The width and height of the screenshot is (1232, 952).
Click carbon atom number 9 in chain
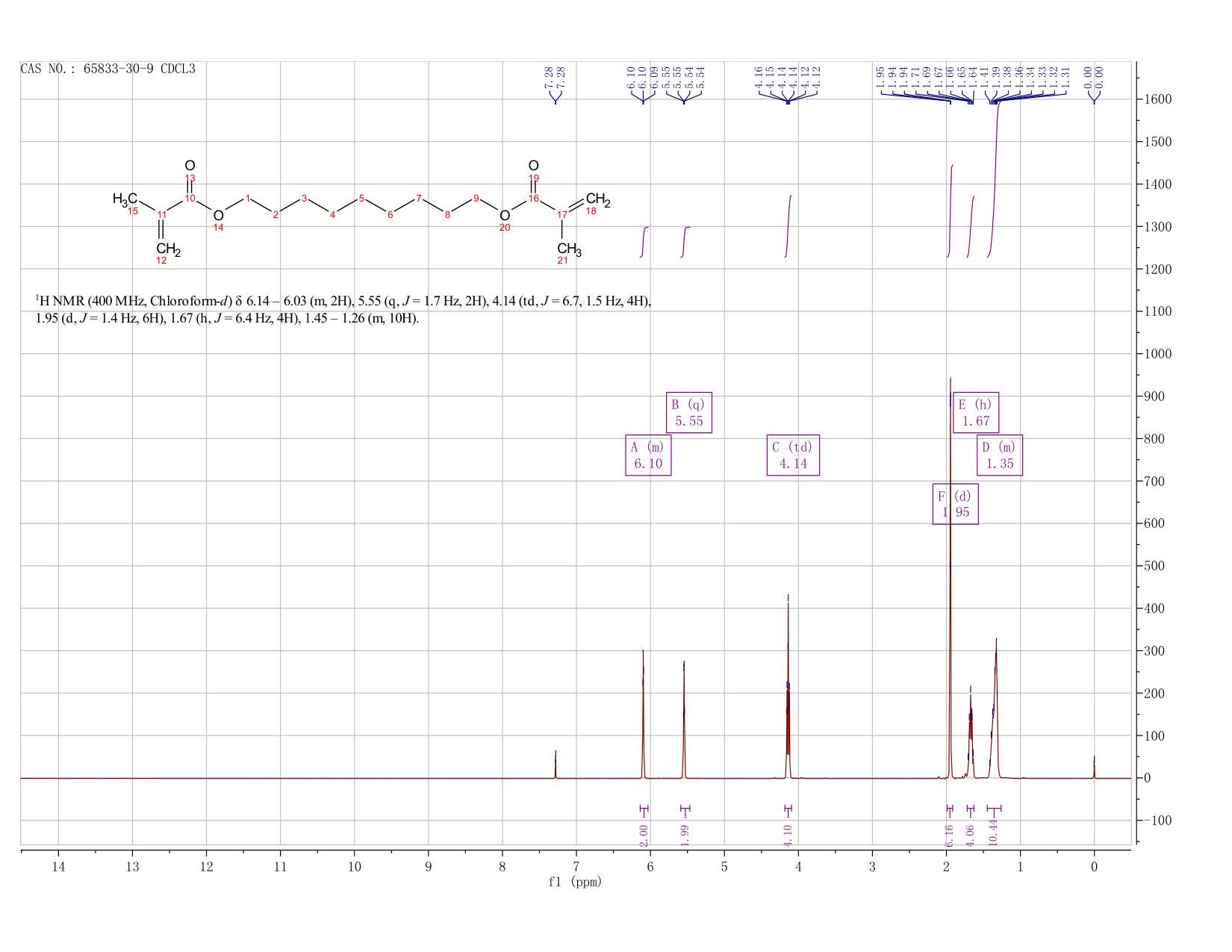pyautogui.click(x=476, y=198)
